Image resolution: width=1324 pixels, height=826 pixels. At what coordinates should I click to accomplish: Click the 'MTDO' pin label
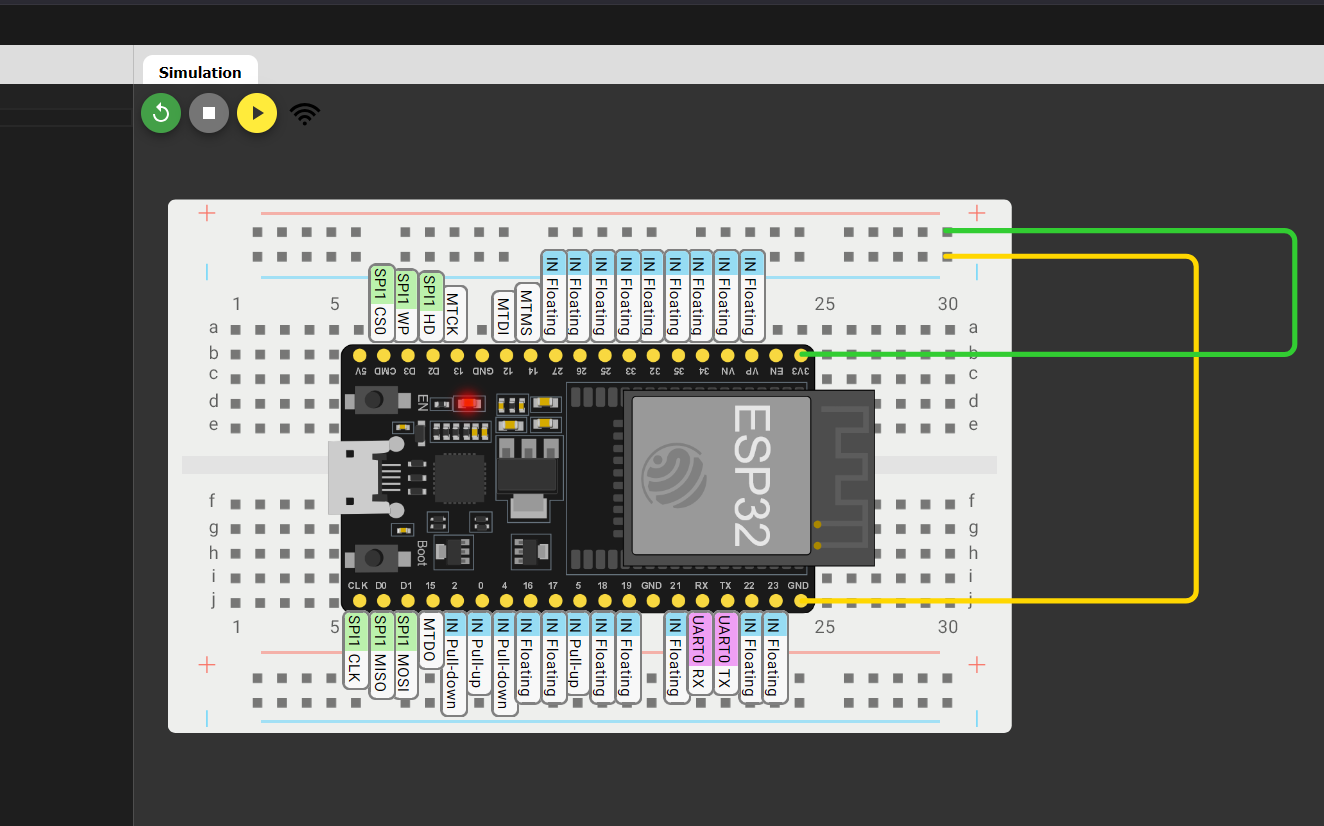tap(429, 641)
